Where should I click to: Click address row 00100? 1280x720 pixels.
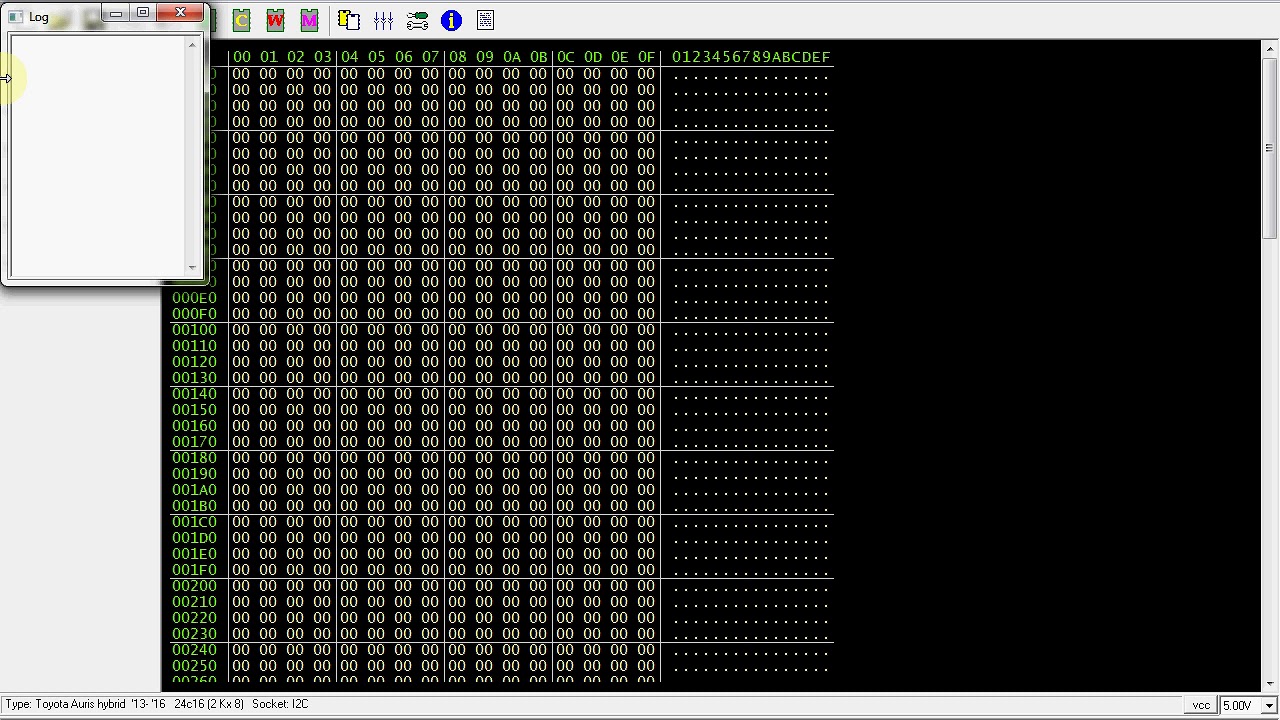(194, 330)
